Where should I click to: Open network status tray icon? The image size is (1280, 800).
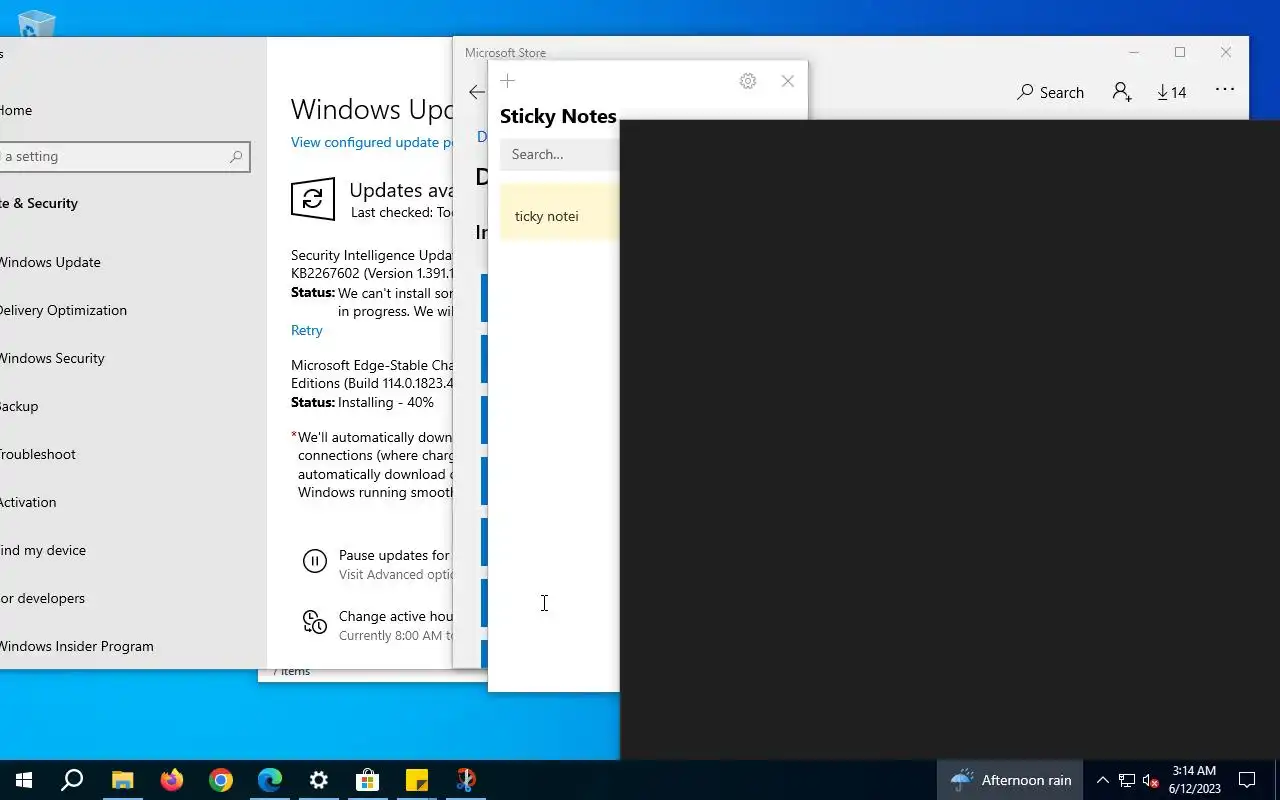pos(1127,780)
